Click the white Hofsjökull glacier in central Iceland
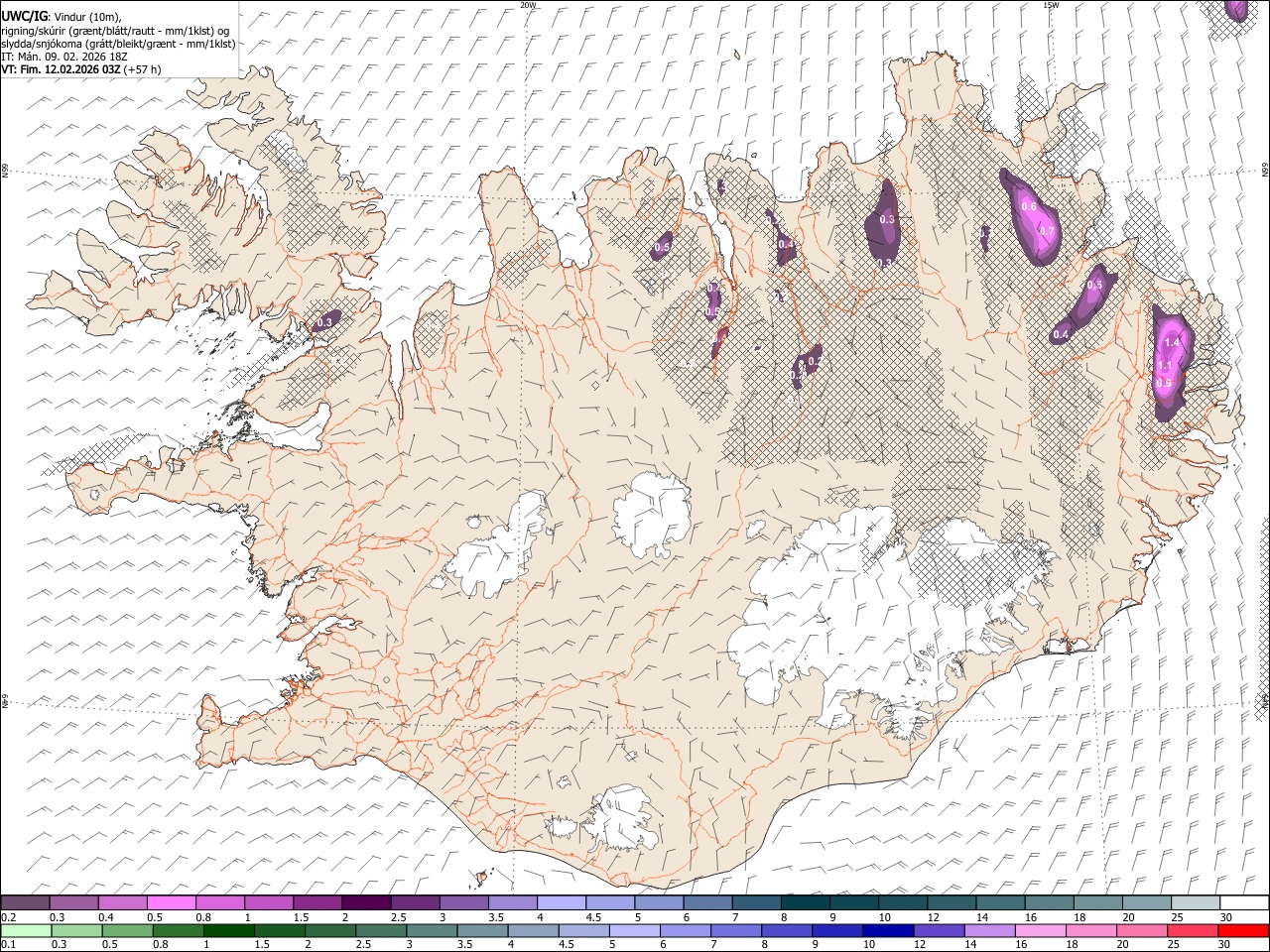This screenshot has width=1270, height=952. [x=652, y=514]
